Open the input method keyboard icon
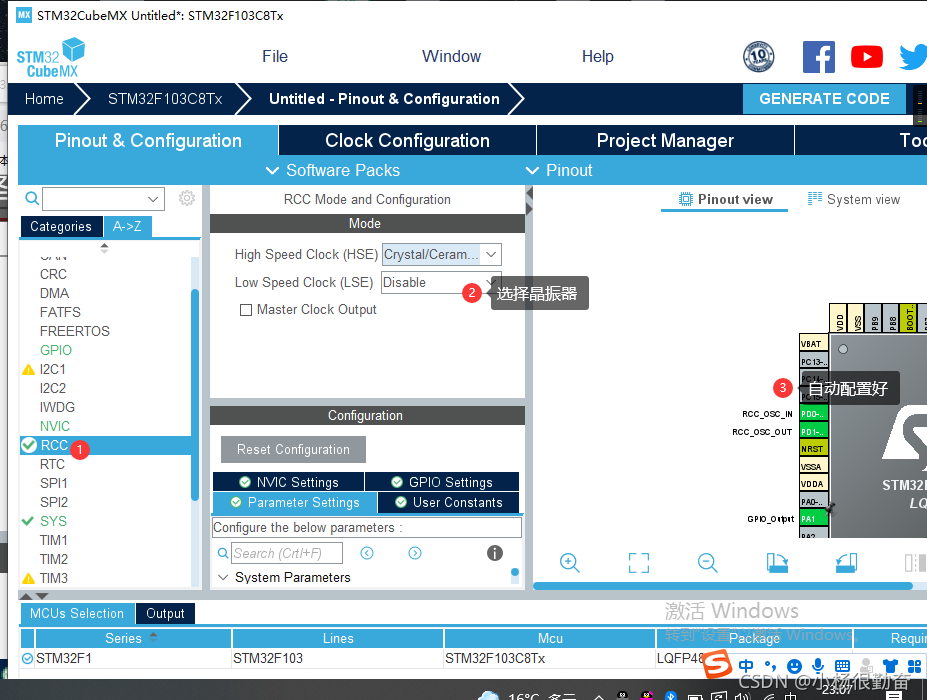Image resolution: width=927 pixels, height=700 pixels. pos(842,666)
